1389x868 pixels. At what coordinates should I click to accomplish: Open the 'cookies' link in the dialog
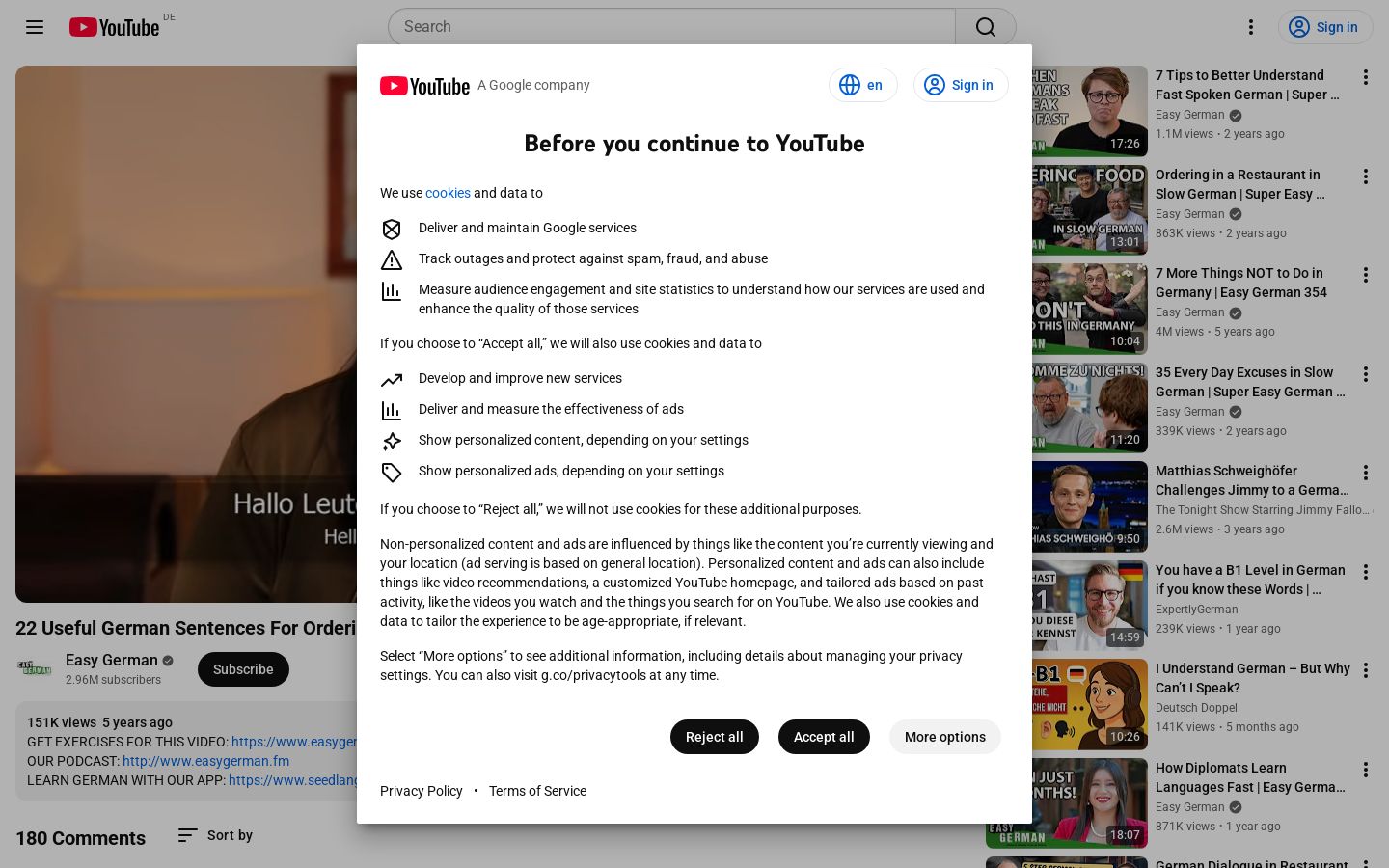point(448,193)
